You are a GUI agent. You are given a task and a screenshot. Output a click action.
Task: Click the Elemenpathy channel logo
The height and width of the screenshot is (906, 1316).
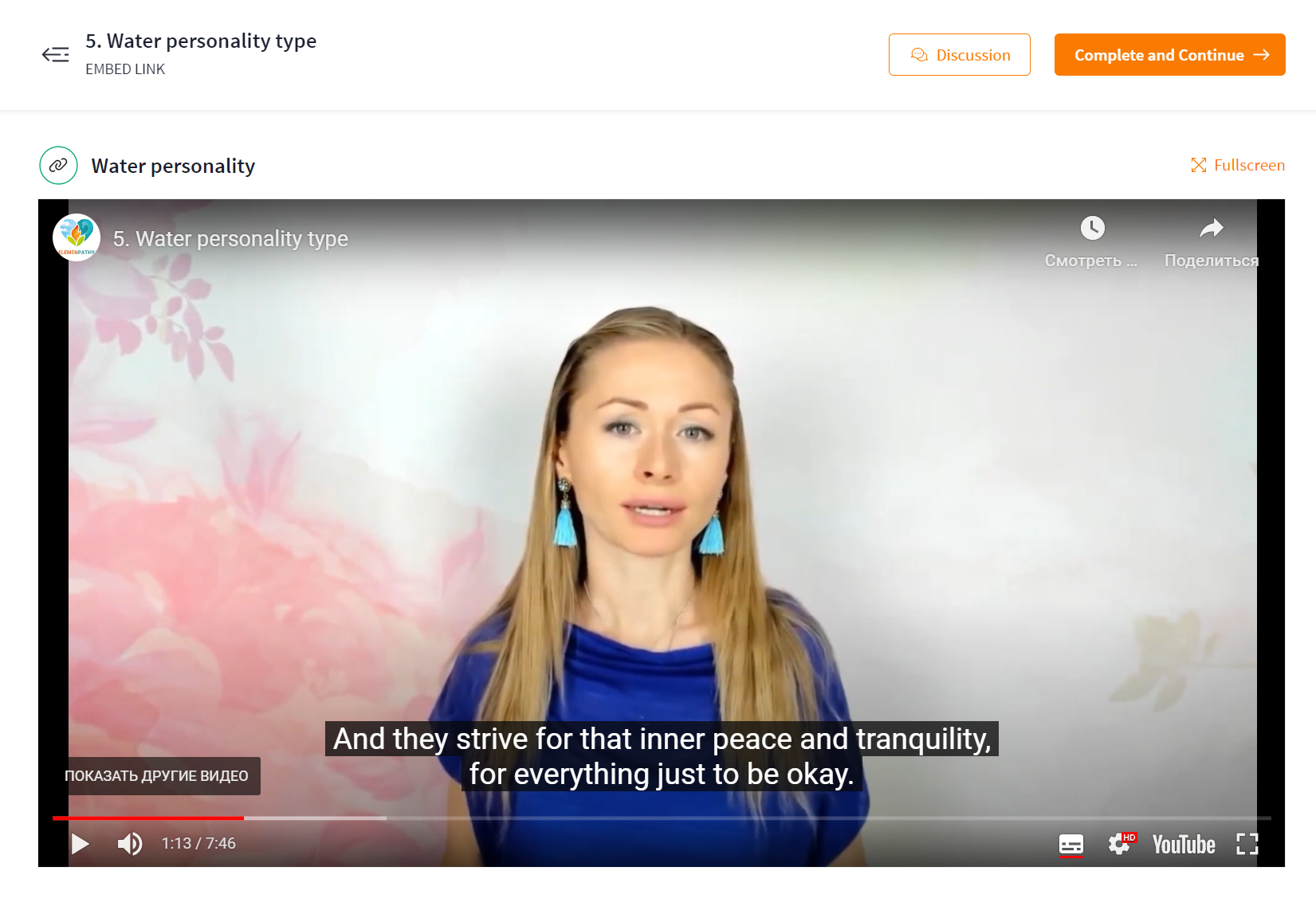[x=77, y=237]
